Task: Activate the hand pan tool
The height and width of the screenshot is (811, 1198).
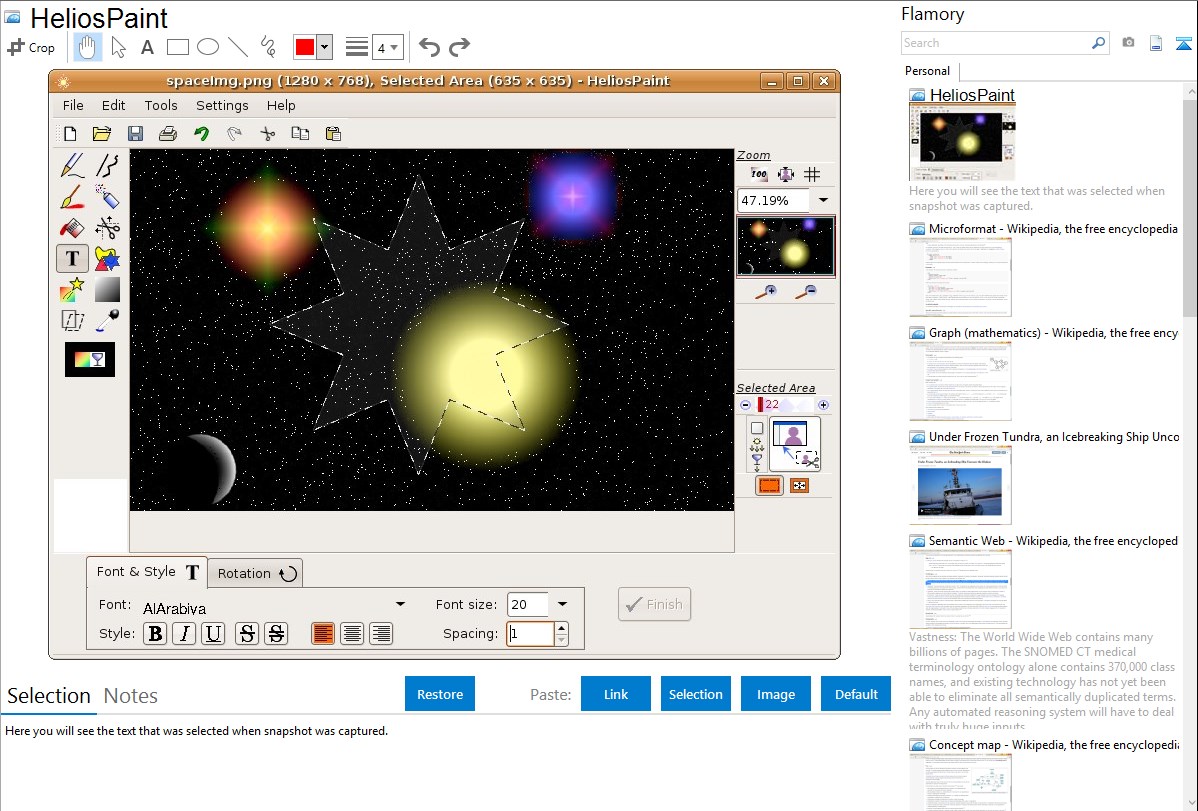Action: point(87,47)
